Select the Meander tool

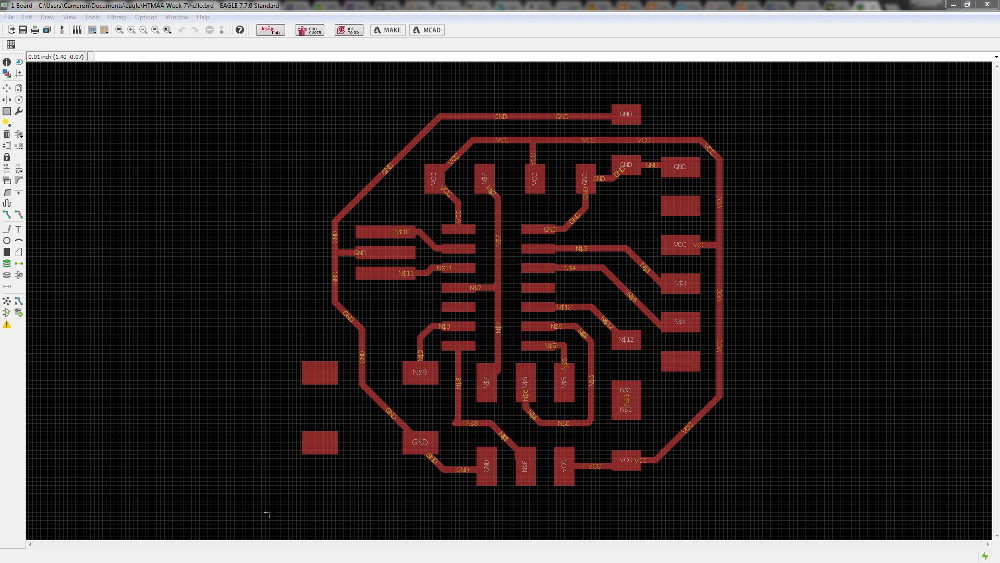(6, 203)
